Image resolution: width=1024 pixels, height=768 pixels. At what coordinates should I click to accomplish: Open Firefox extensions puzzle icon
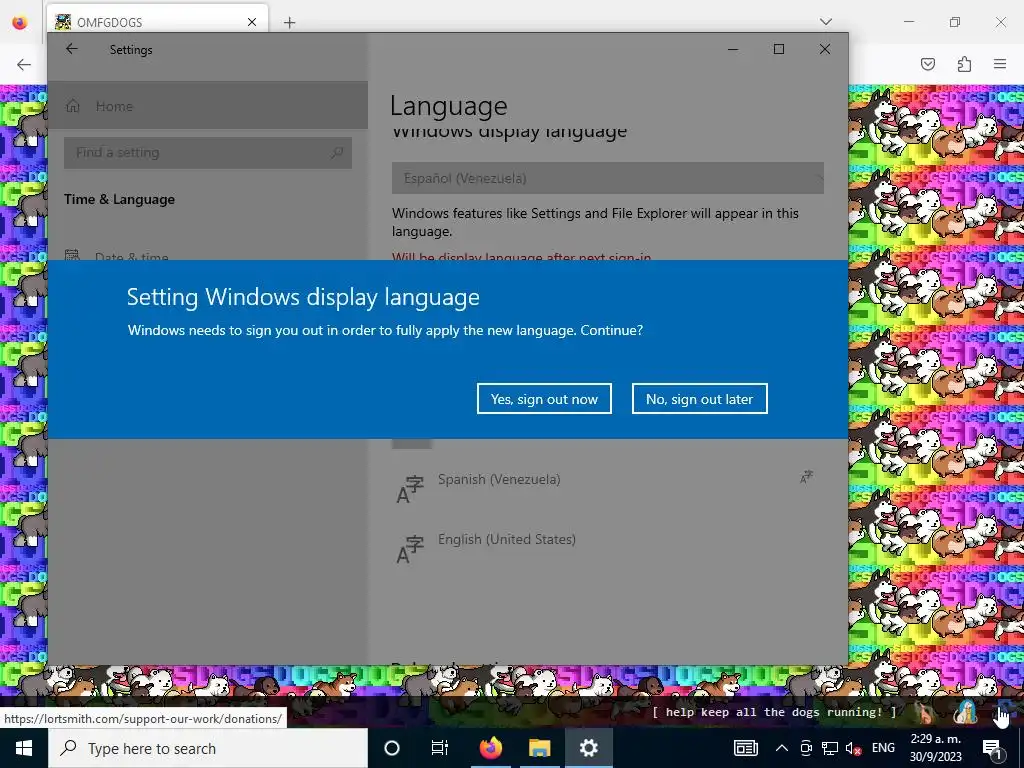click(x=964, y=64)
